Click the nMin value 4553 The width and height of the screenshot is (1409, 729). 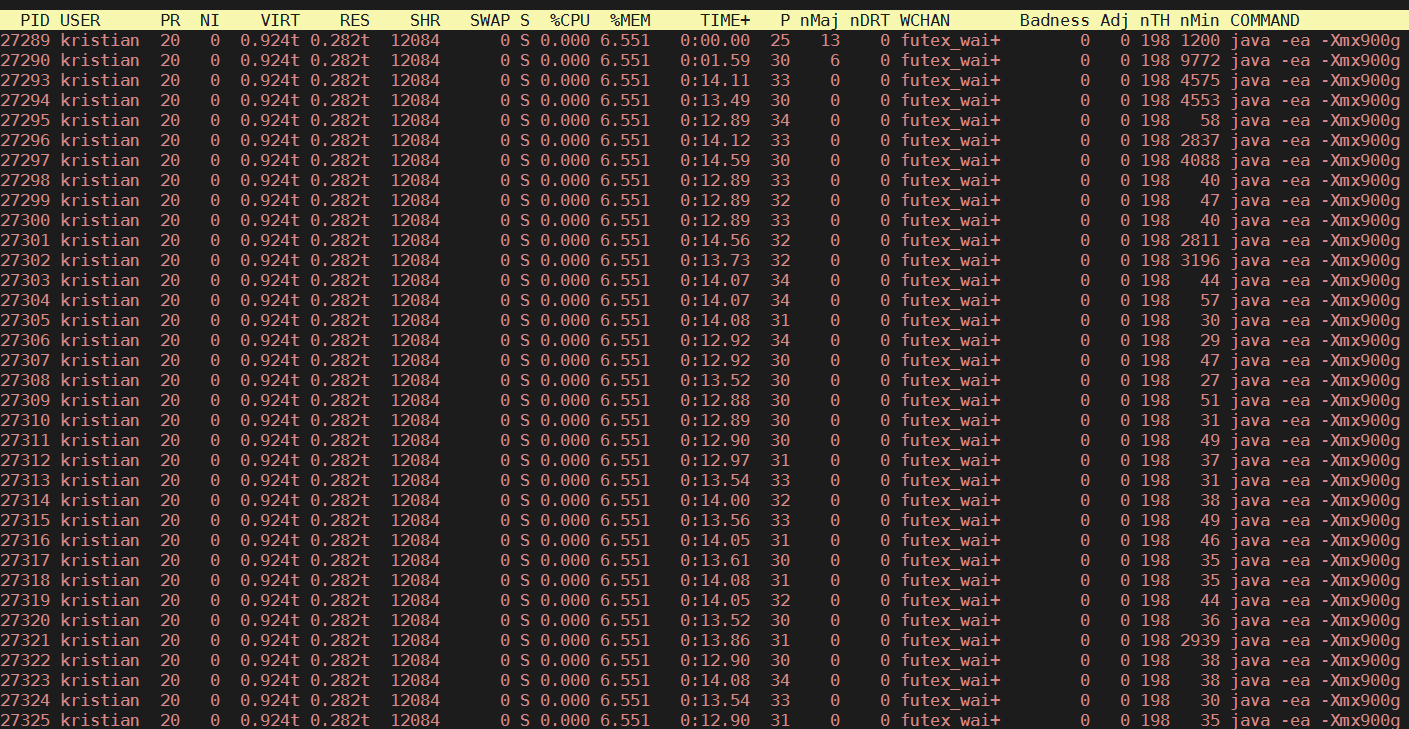[1200, 100]
